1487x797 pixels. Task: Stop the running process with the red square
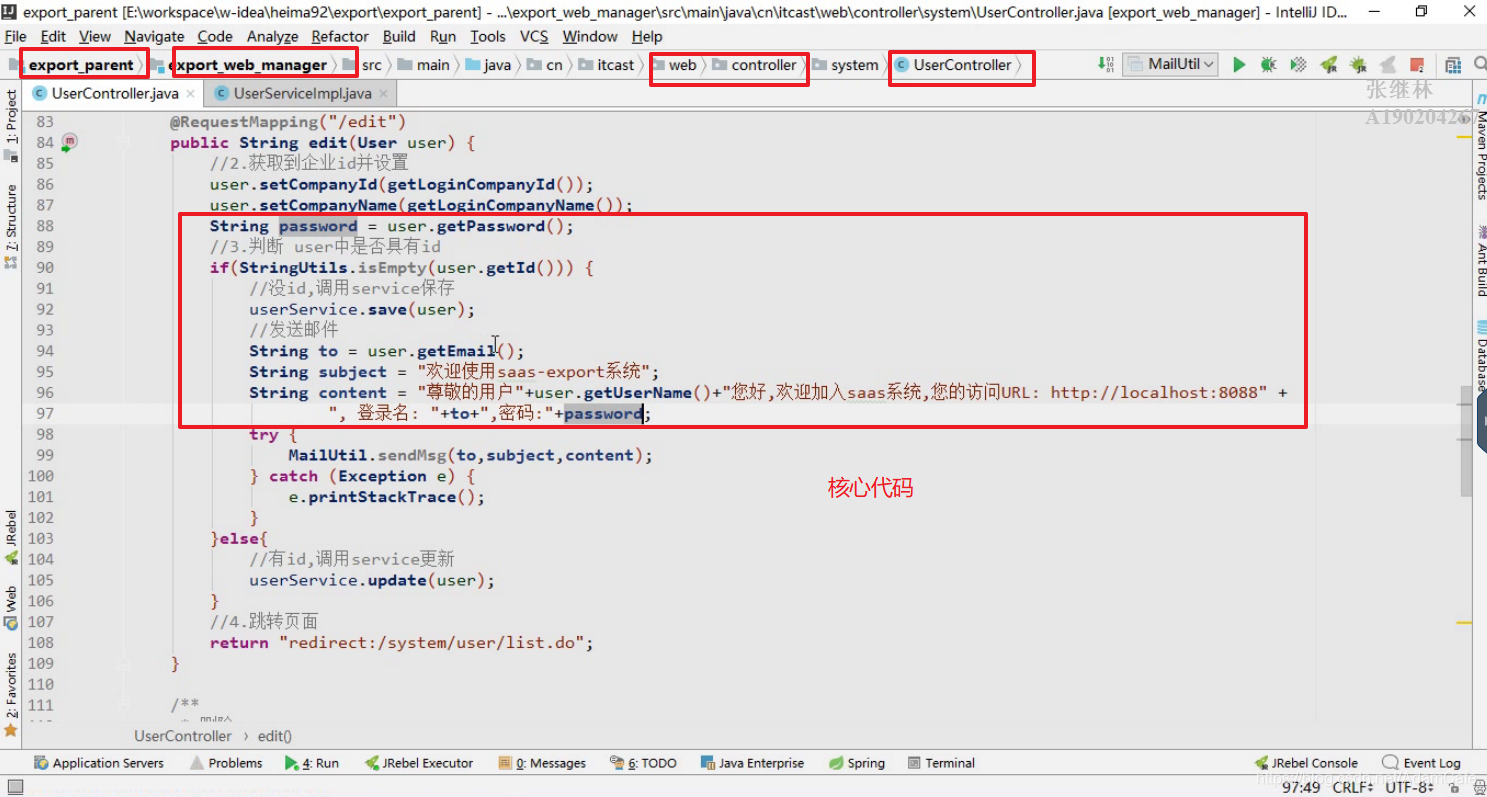click(1416, 65)
